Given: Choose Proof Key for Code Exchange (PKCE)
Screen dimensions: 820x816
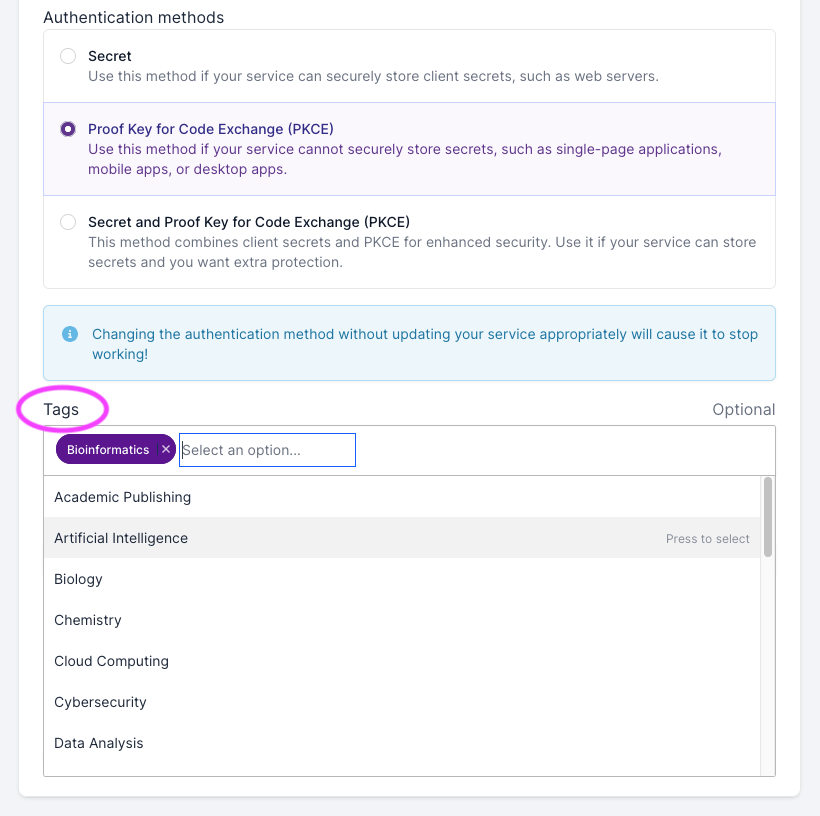Looking at the screenshot, I should pyautogui.click(x=67, y=128).
